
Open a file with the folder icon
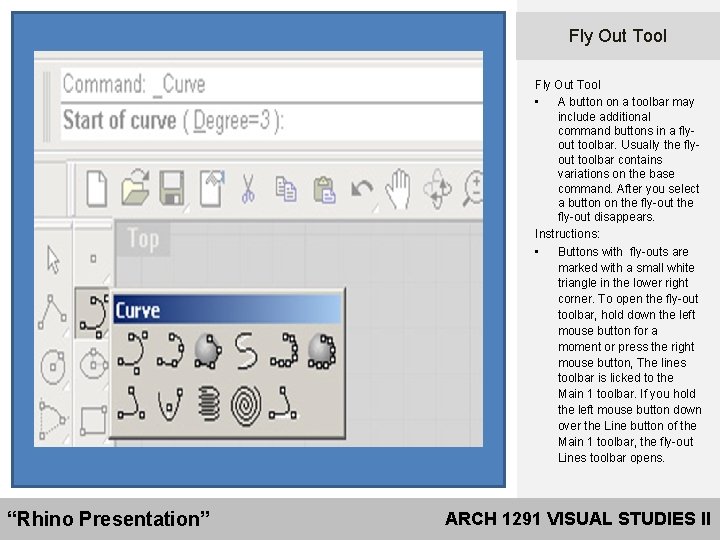[x=135, y=187]
